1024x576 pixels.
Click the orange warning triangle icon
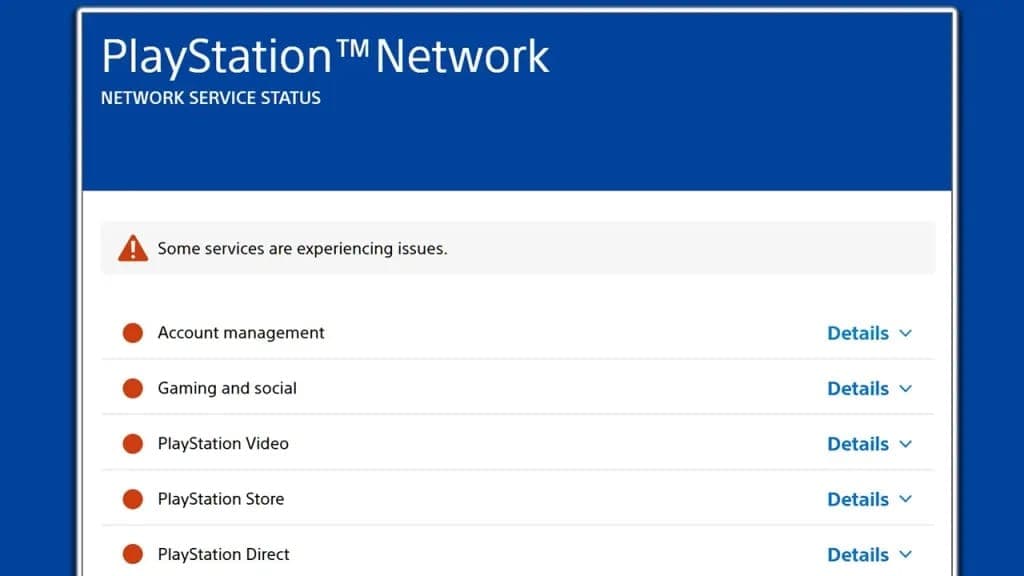(x=133, y=248)
